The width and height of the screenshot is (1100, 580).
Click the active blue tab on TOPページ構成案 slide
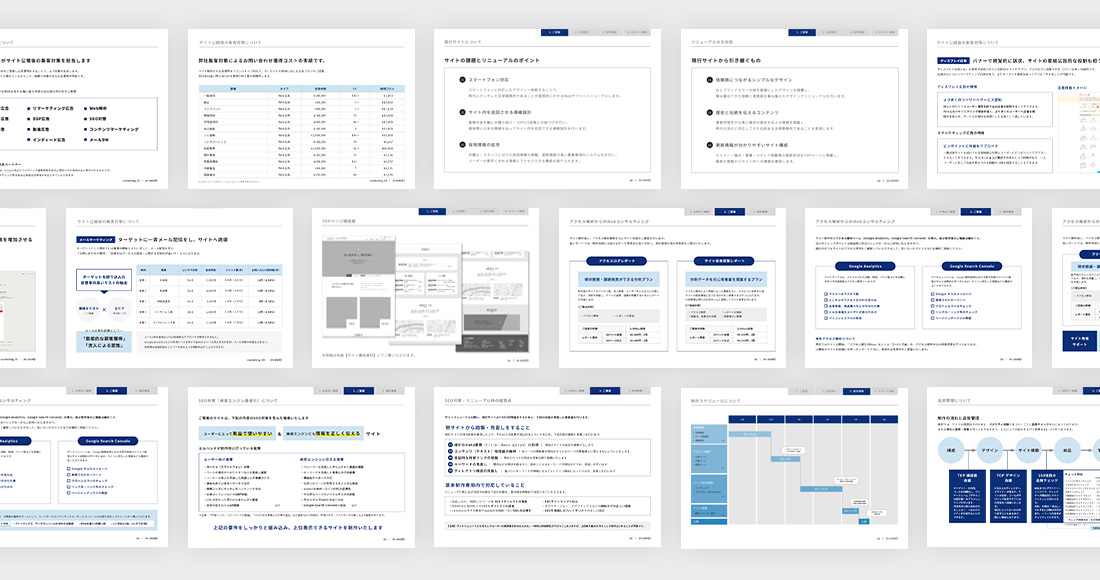(x=432, y=211)
